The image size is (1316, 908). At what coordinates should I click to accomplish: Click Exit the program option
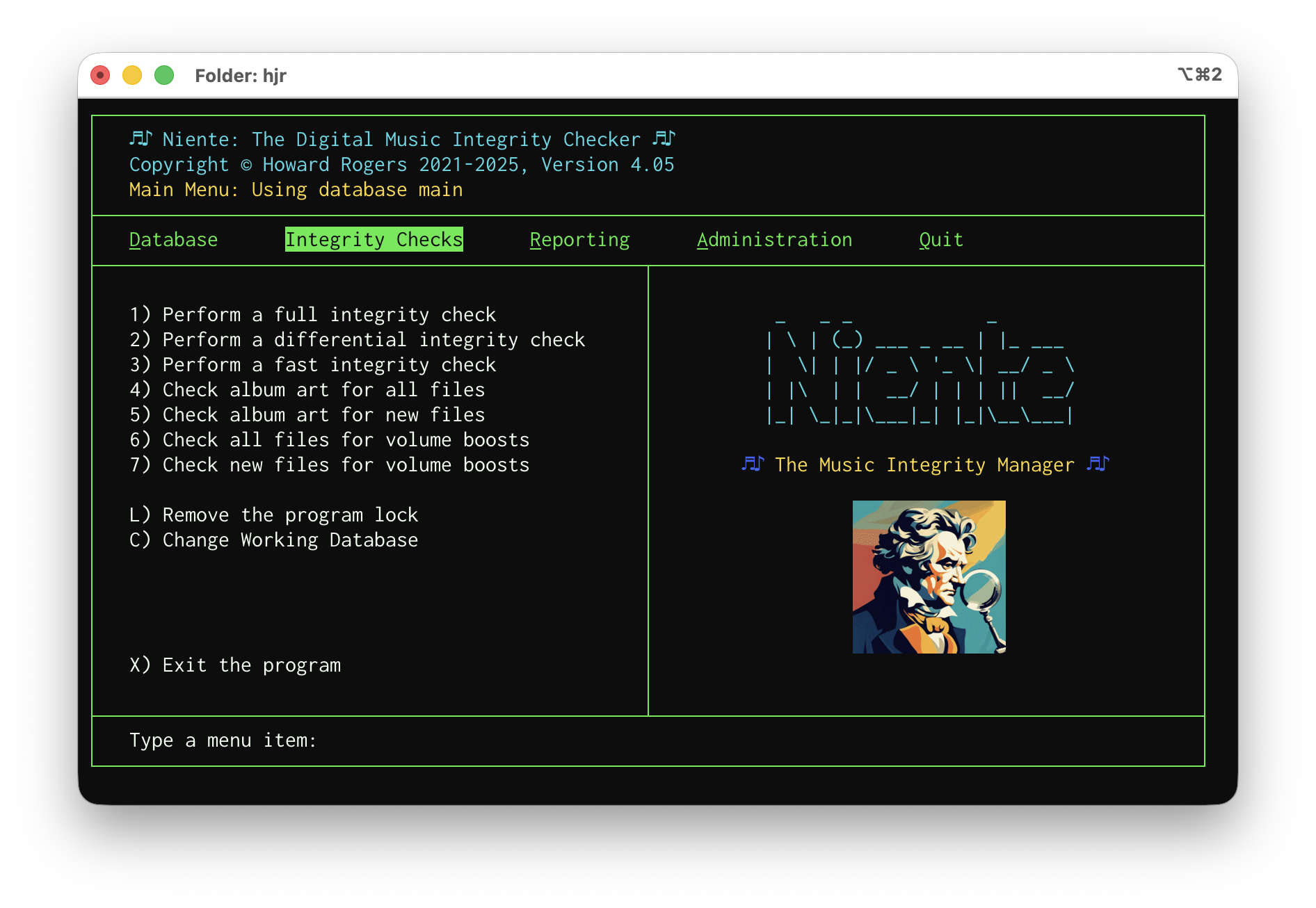click(234, 665)
